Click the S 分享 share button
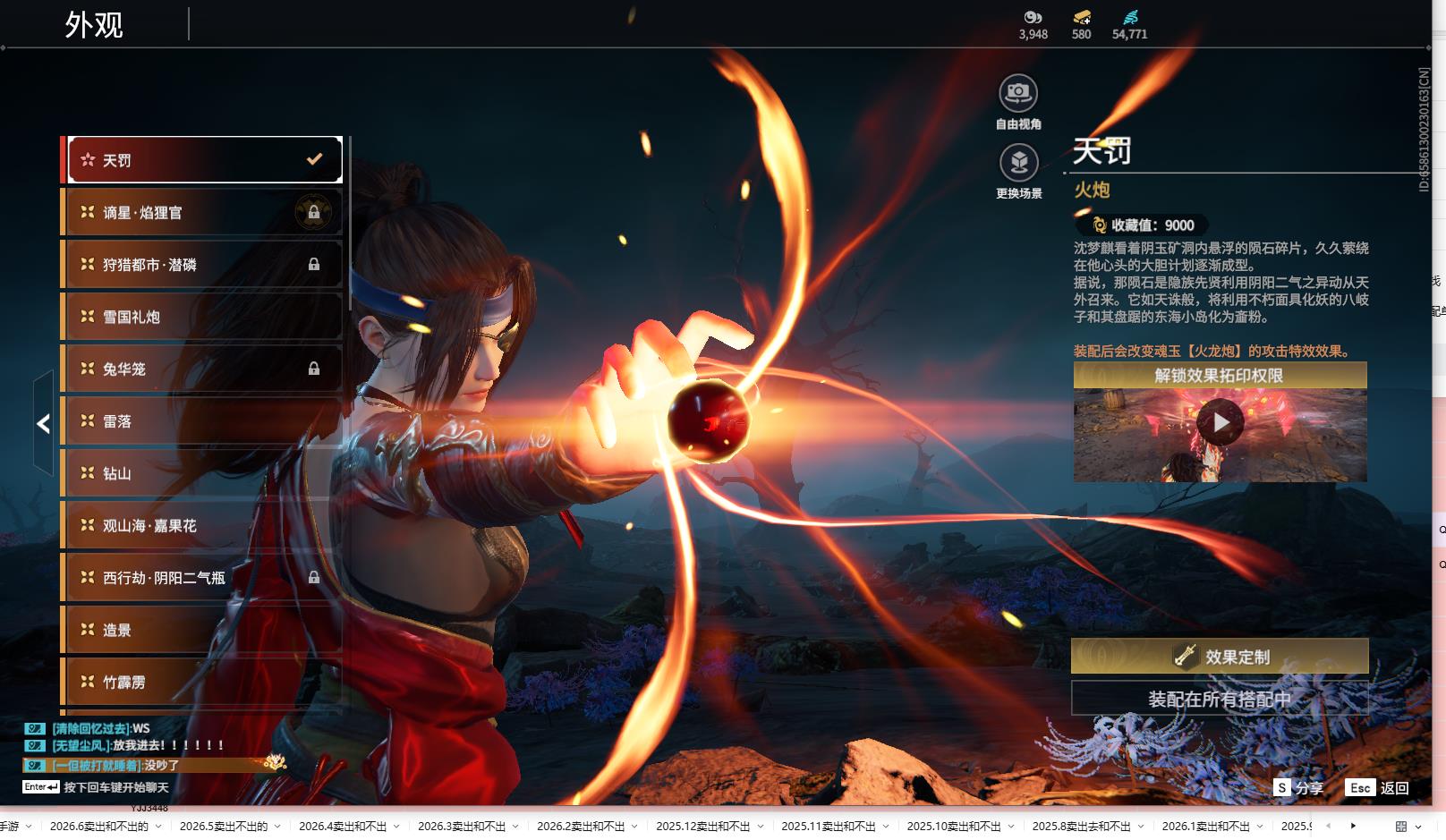This screenshot has height=840, width=1446. click(1298, 788)
